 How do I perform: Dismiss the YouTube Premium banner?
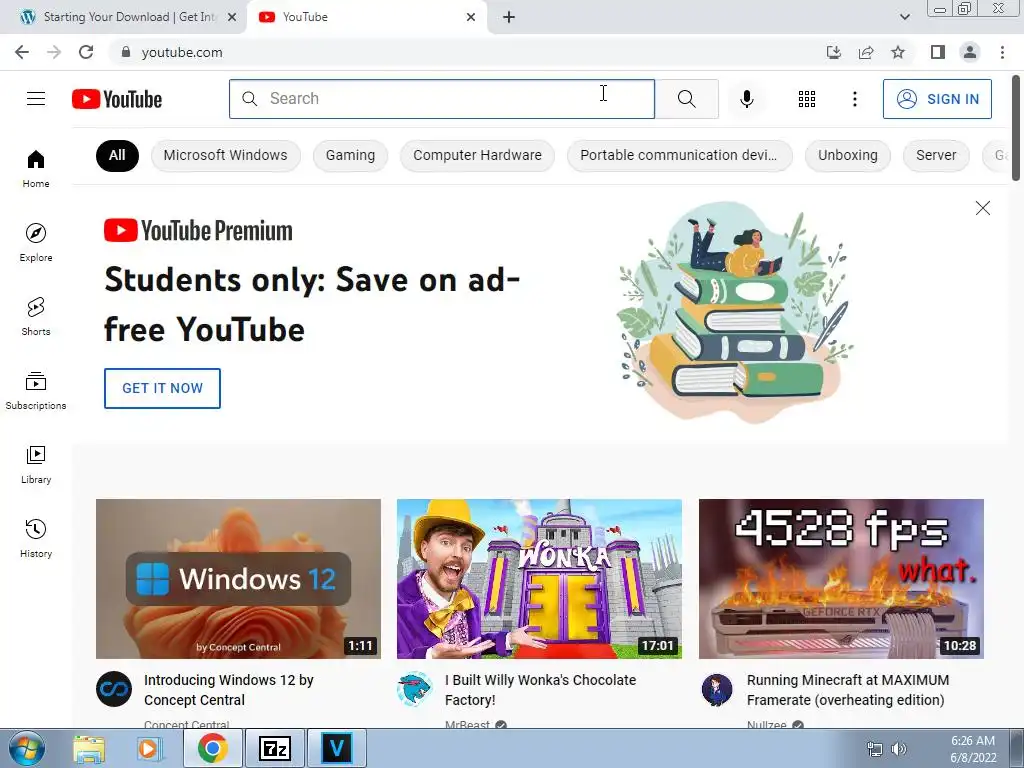pos(982,208)
